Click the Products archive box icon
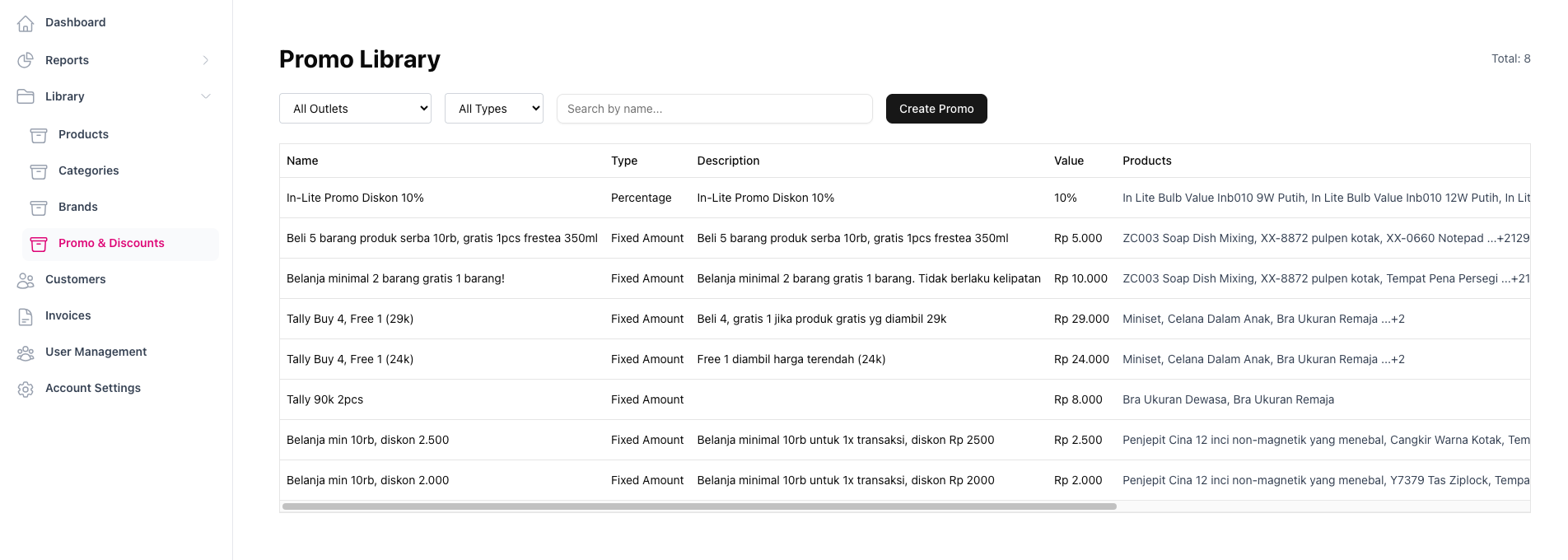The height and width of the screenshot is (560, 1568). tap(39, 135)
